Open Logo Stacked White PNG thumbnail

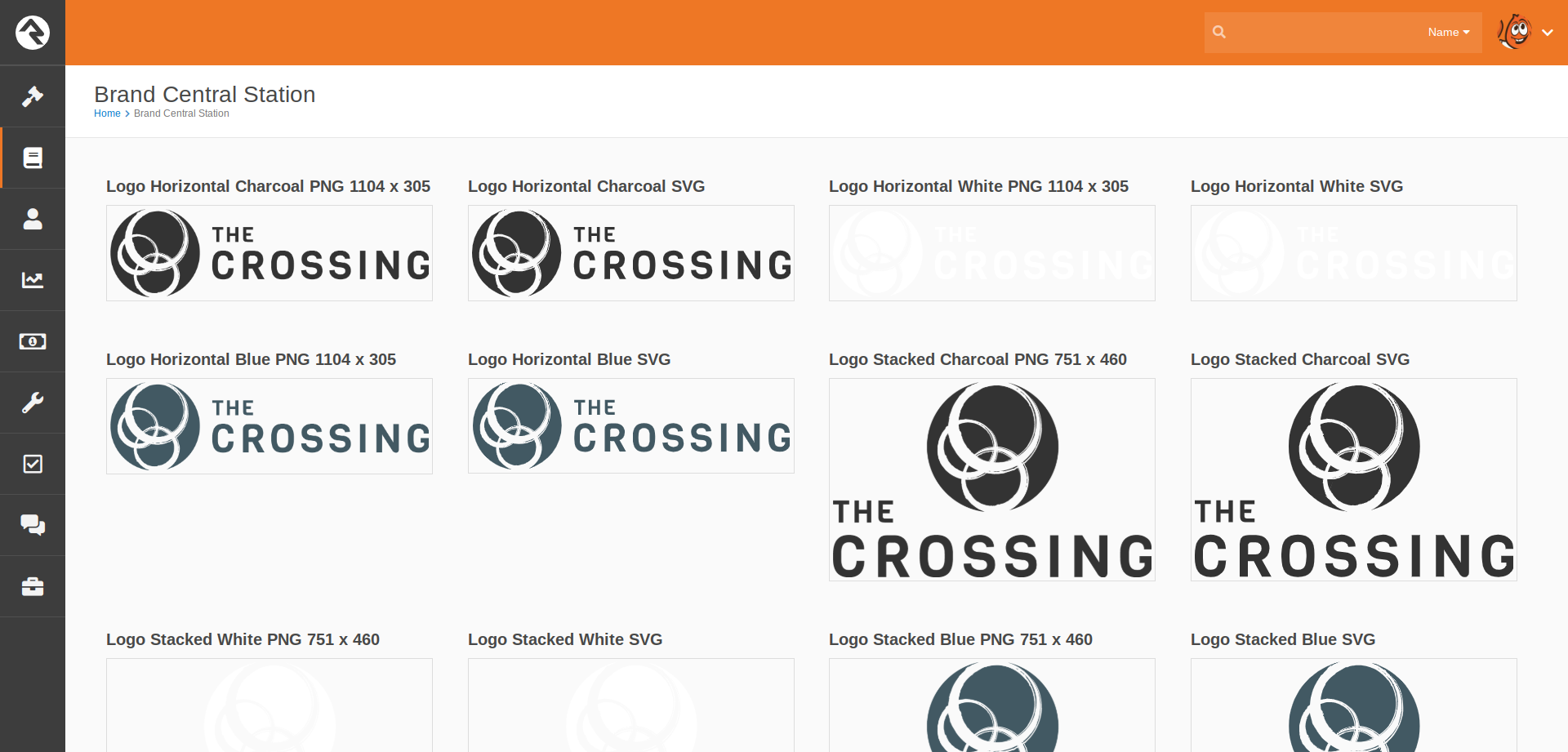[269, 705]
